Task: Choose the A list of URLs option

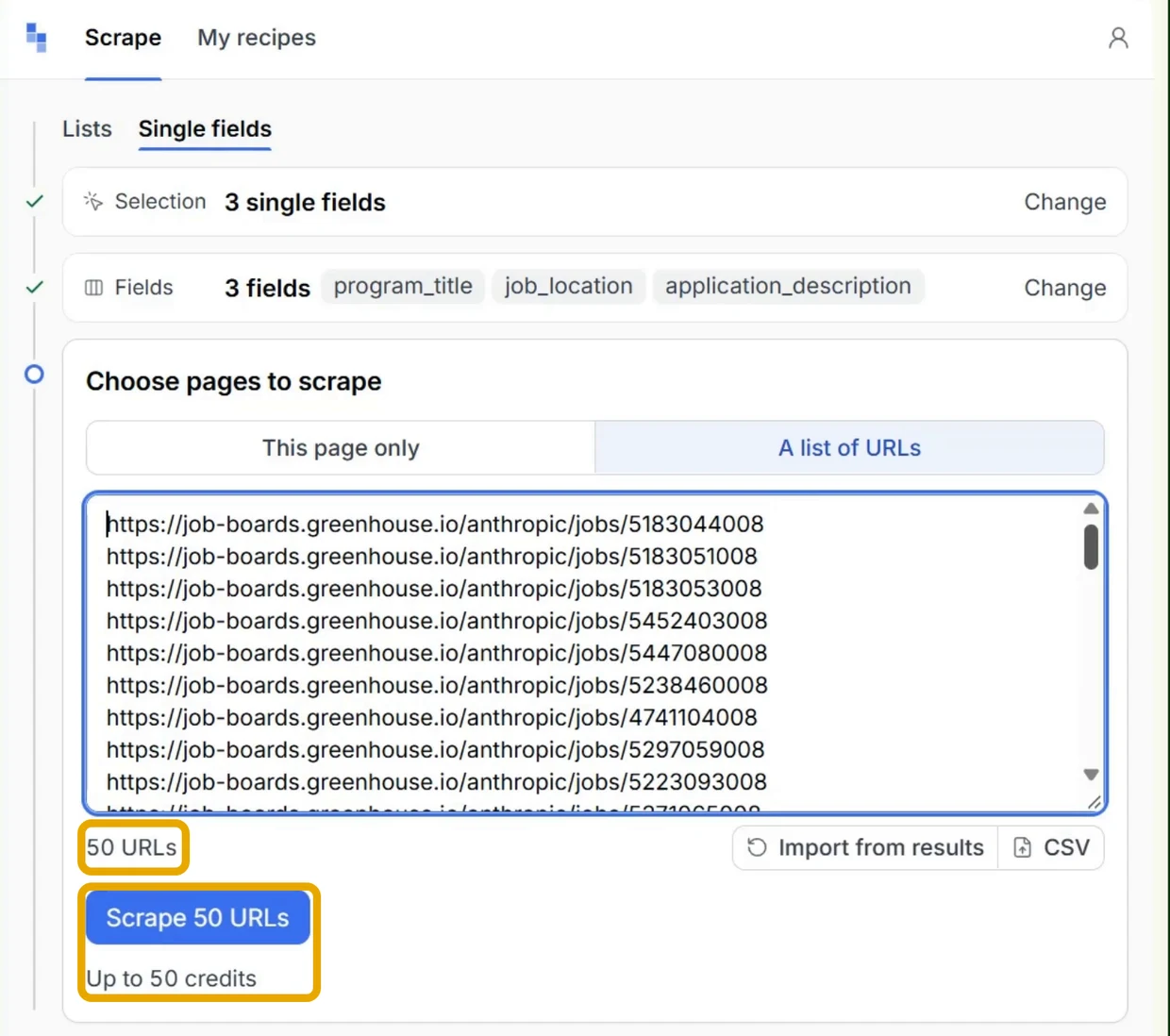Action: point(849,448)
